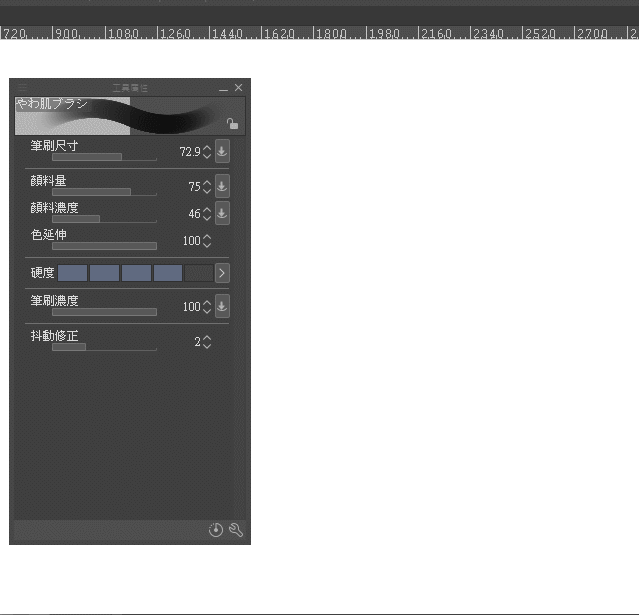639x615 pixels.
Task: Select the fourth 硬度 hardness block
Action: pyautogui.click(x=168, y=273)
